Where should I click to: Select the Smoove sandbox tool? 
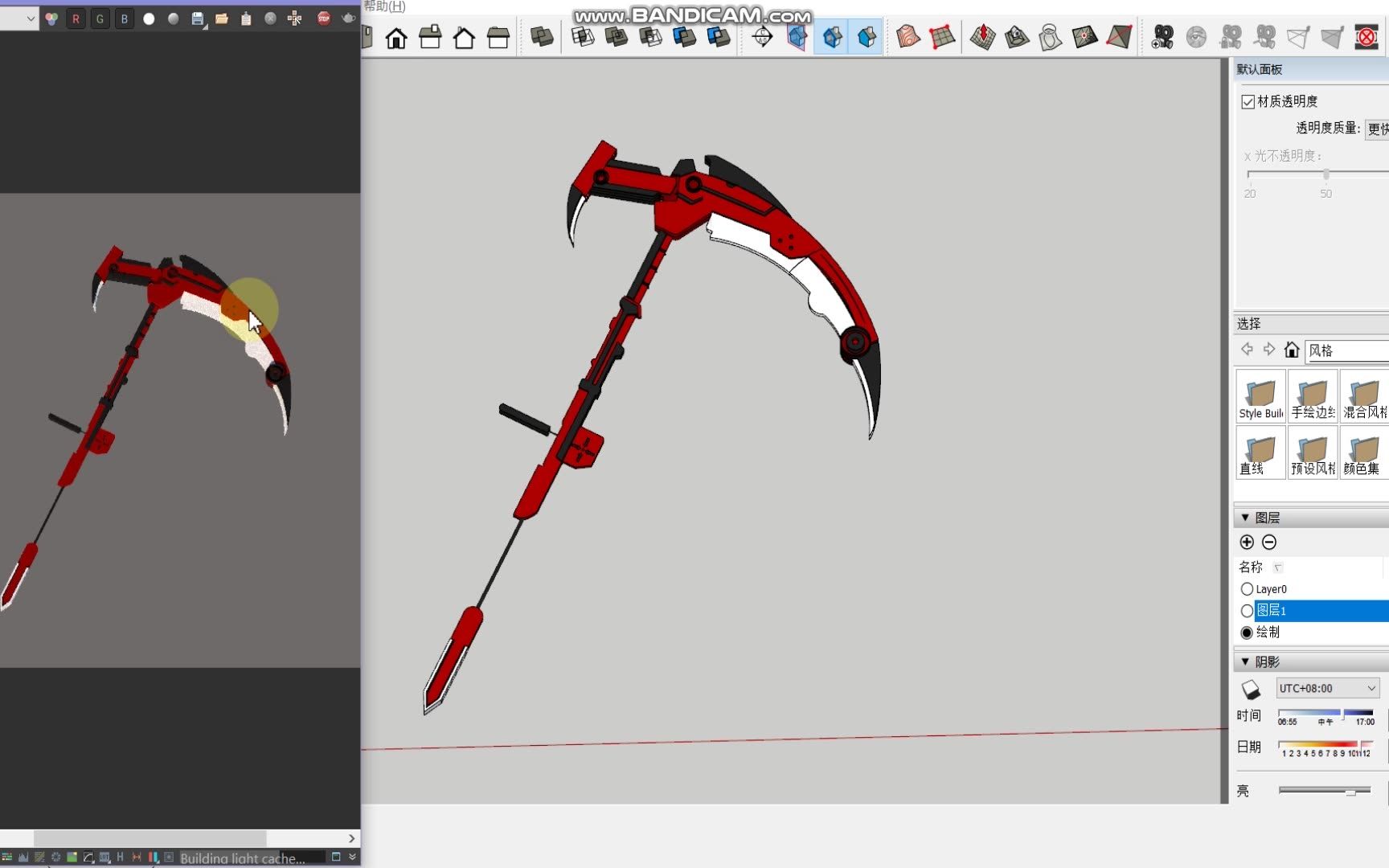982,38
